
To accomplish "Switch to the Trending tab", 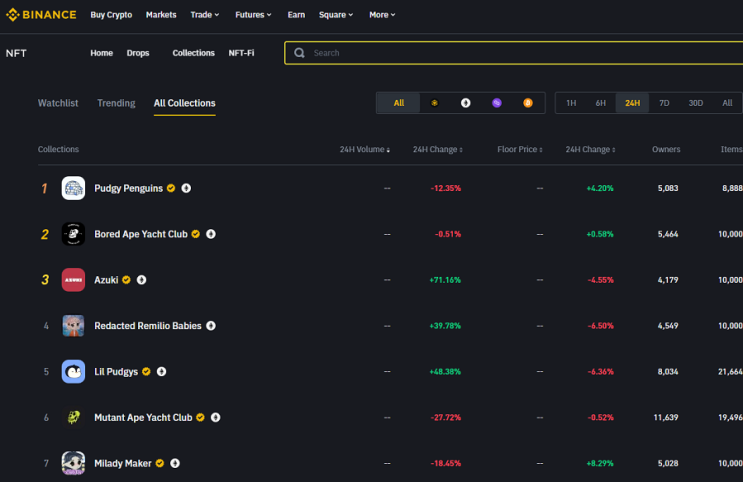I will click(116, 103).
